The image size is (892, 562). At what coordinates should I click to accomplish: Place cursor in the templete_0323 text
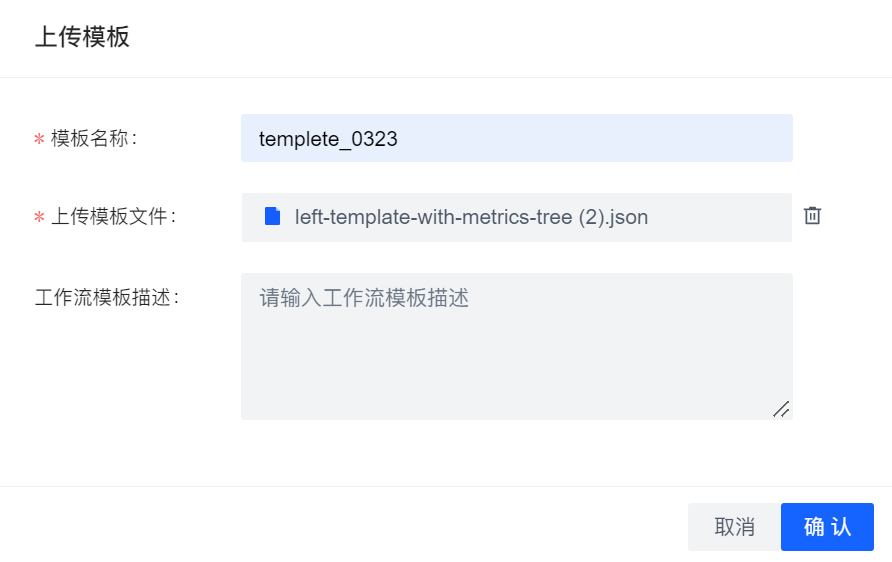click(328, 139)
